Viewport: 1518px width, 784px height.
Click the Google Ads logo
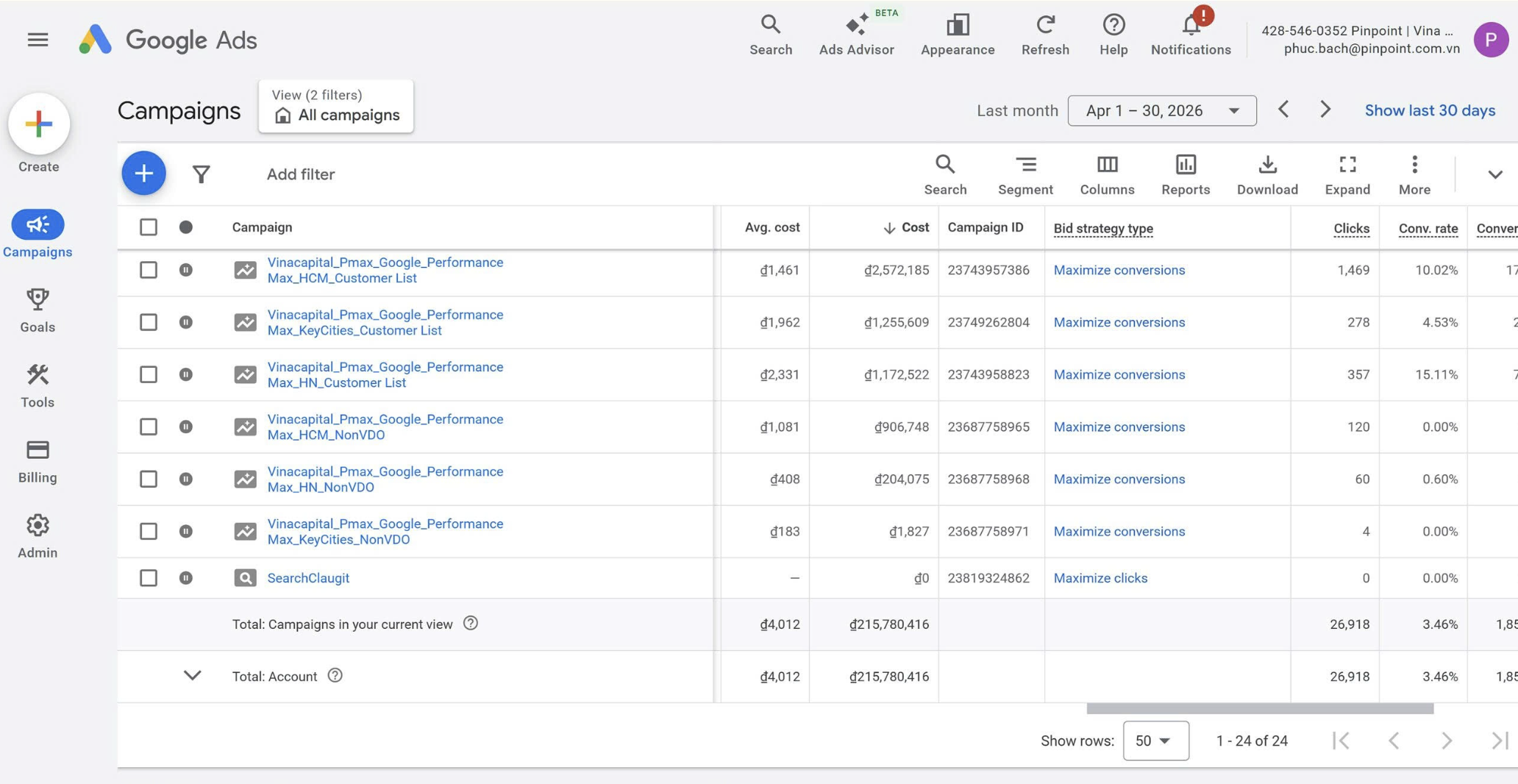(168, 40)
